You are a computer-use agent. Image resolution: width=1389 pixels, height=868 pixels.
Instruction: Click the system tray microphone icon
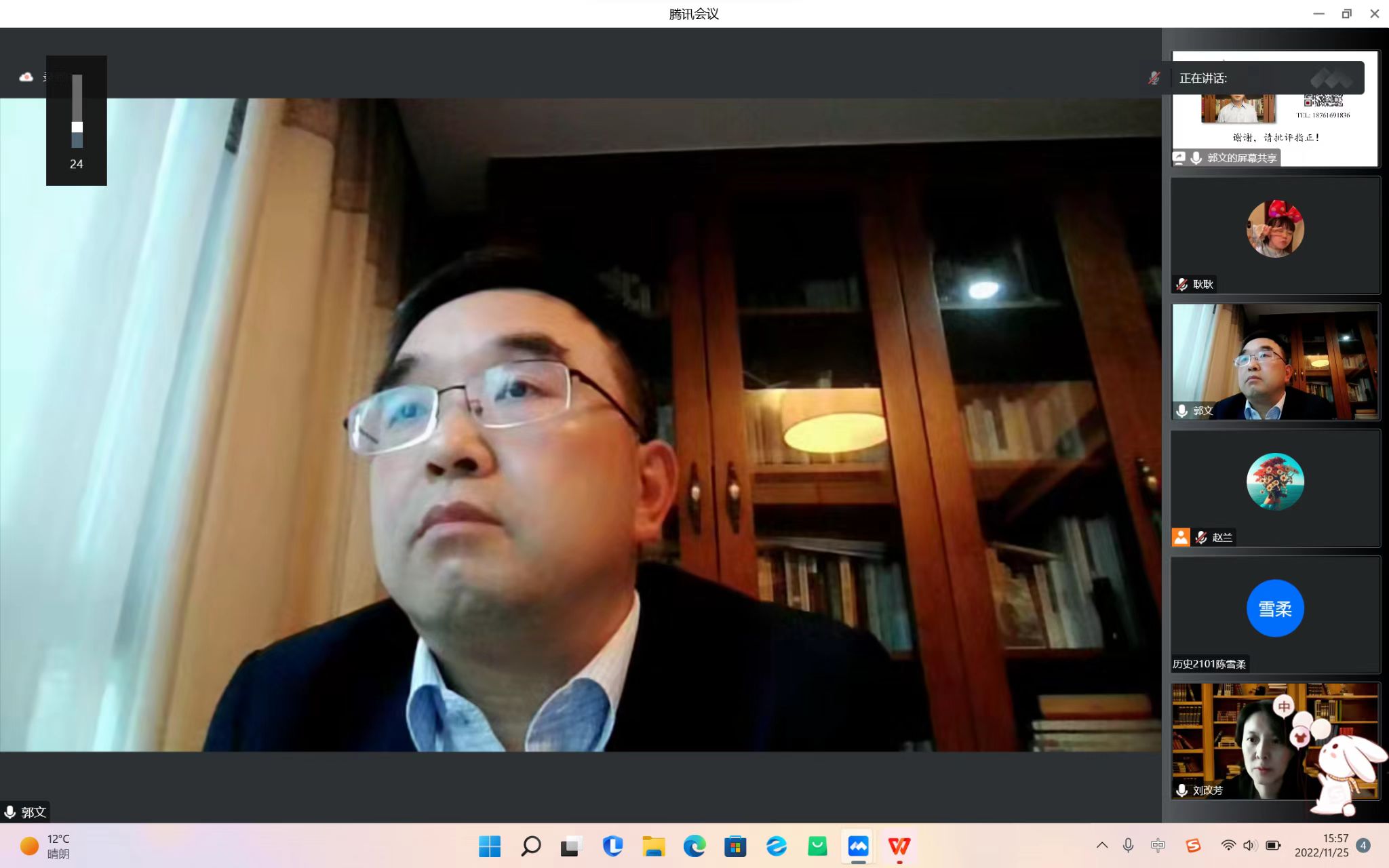click(x=1128, y=845)
